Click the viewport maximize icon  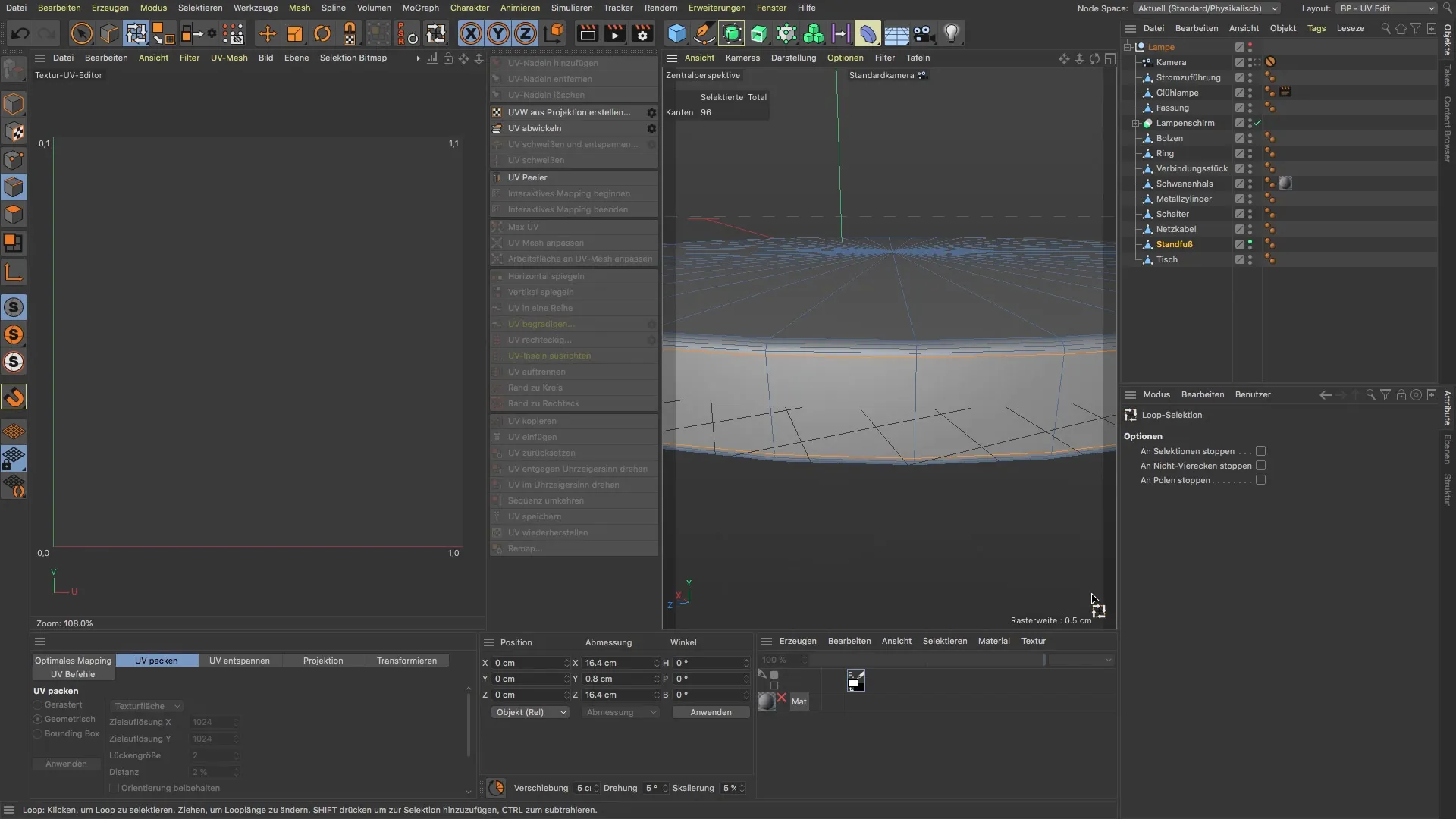click(1110, 58)
